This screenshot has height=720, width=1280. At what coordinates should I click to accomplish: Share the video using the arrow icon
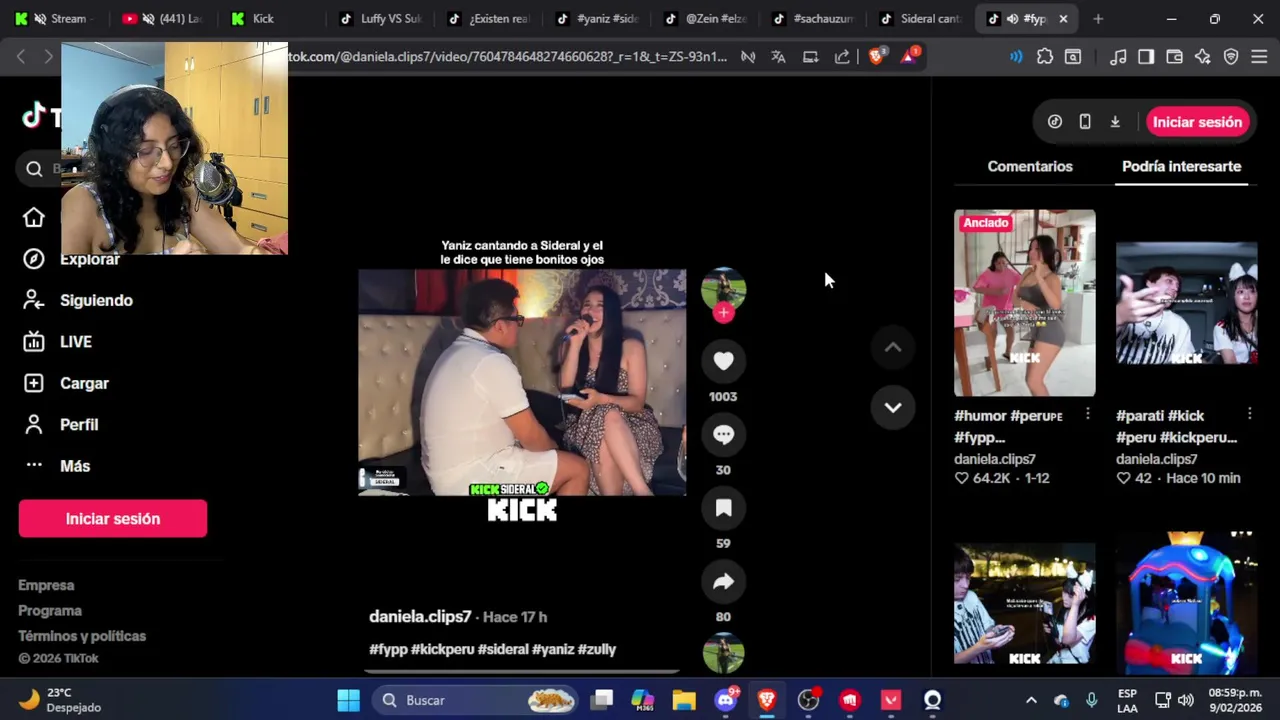[x=723, y=582]
